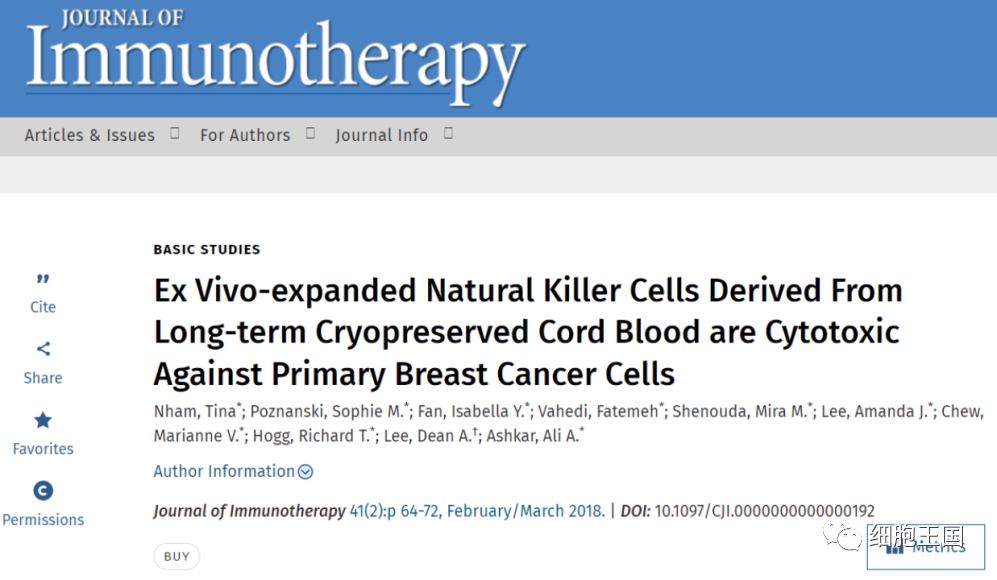Screen dimensions: 997x580
Task: Open Permissions via the copyright icon
Action: pyautogui.click(x=43, y=491)
